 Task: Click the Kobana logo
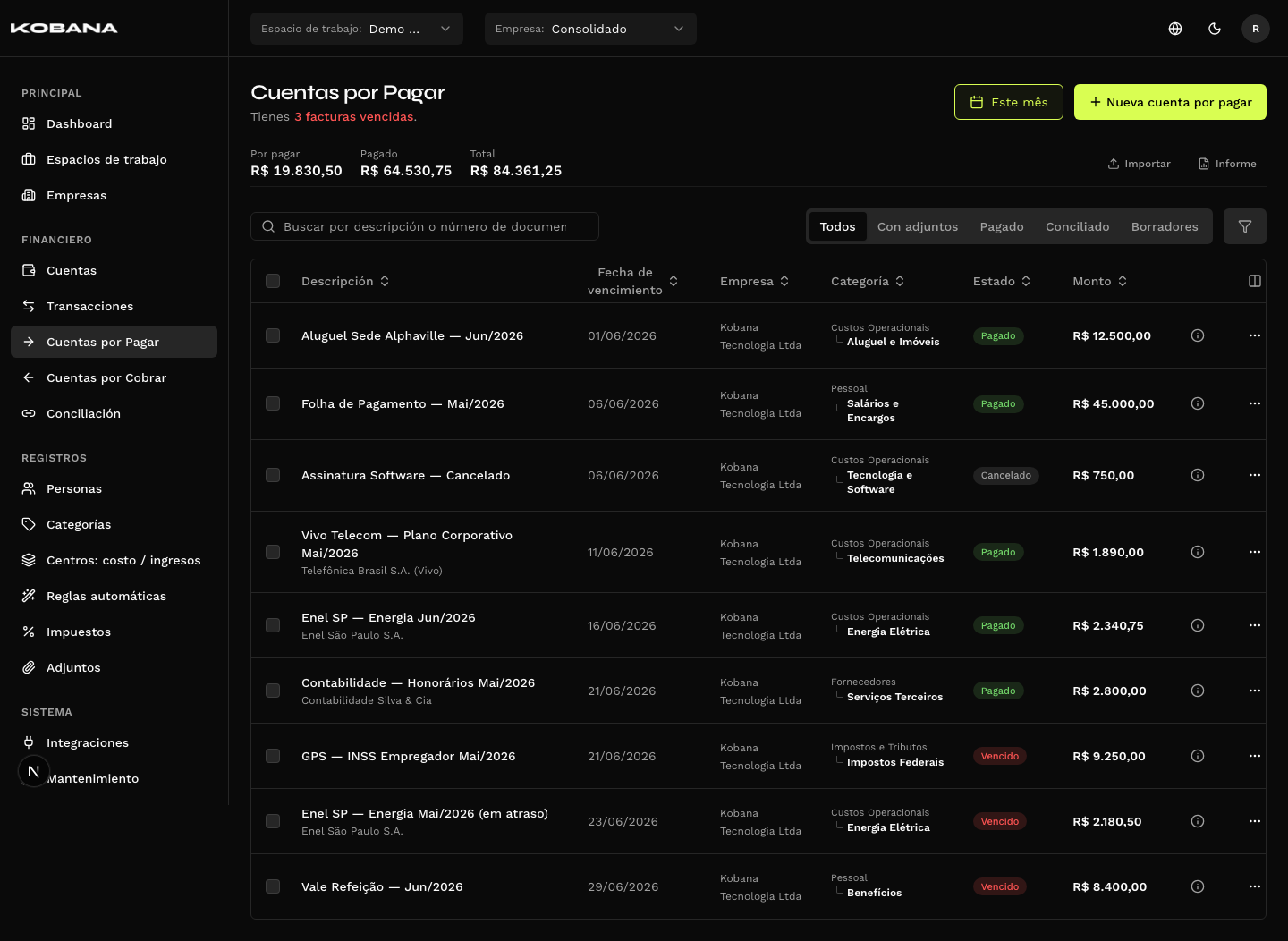point(64,28)
